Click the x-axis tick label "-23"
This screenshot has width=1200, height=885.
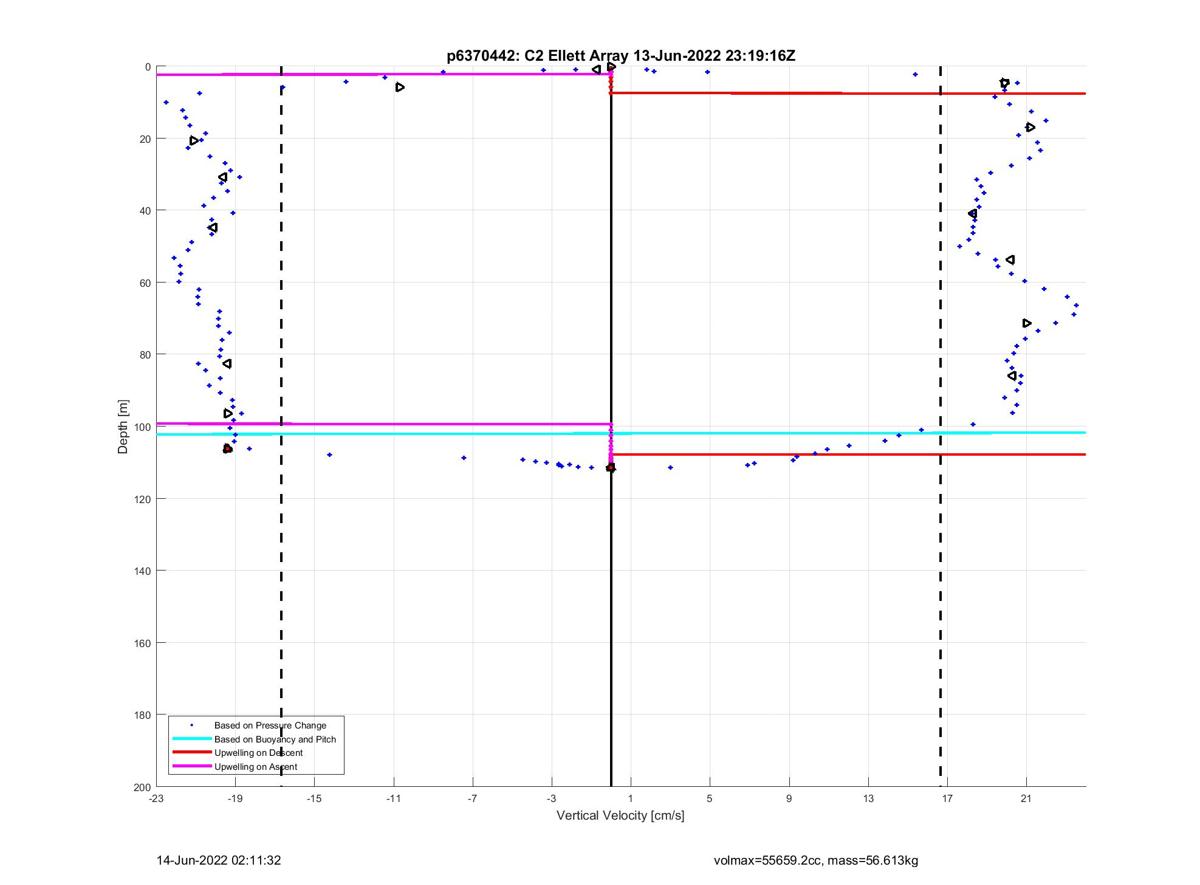click(x=156, y=798)
